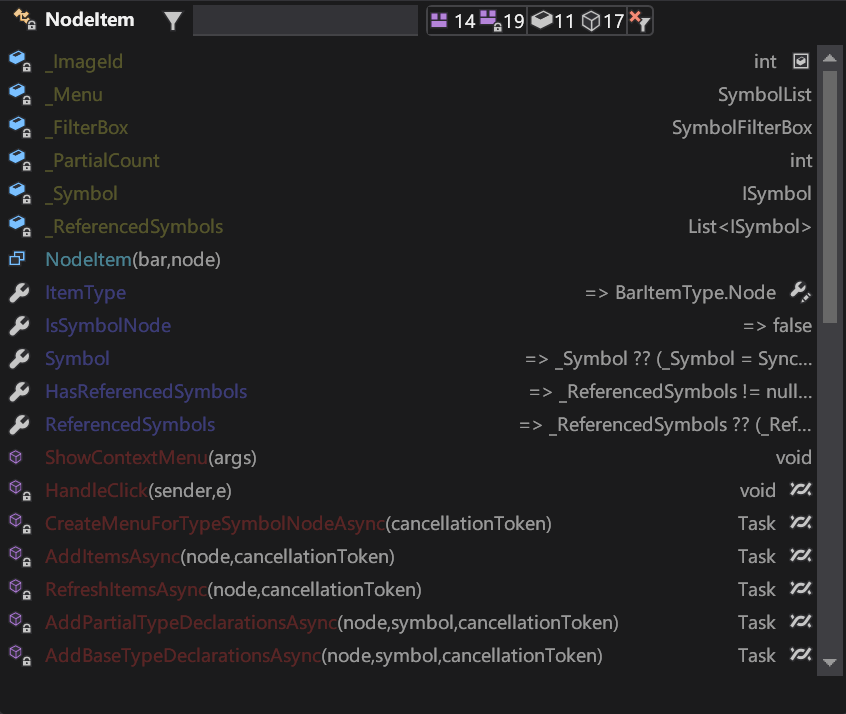Click the NodeItem class icon in the title bar

[x=21, y=18]
